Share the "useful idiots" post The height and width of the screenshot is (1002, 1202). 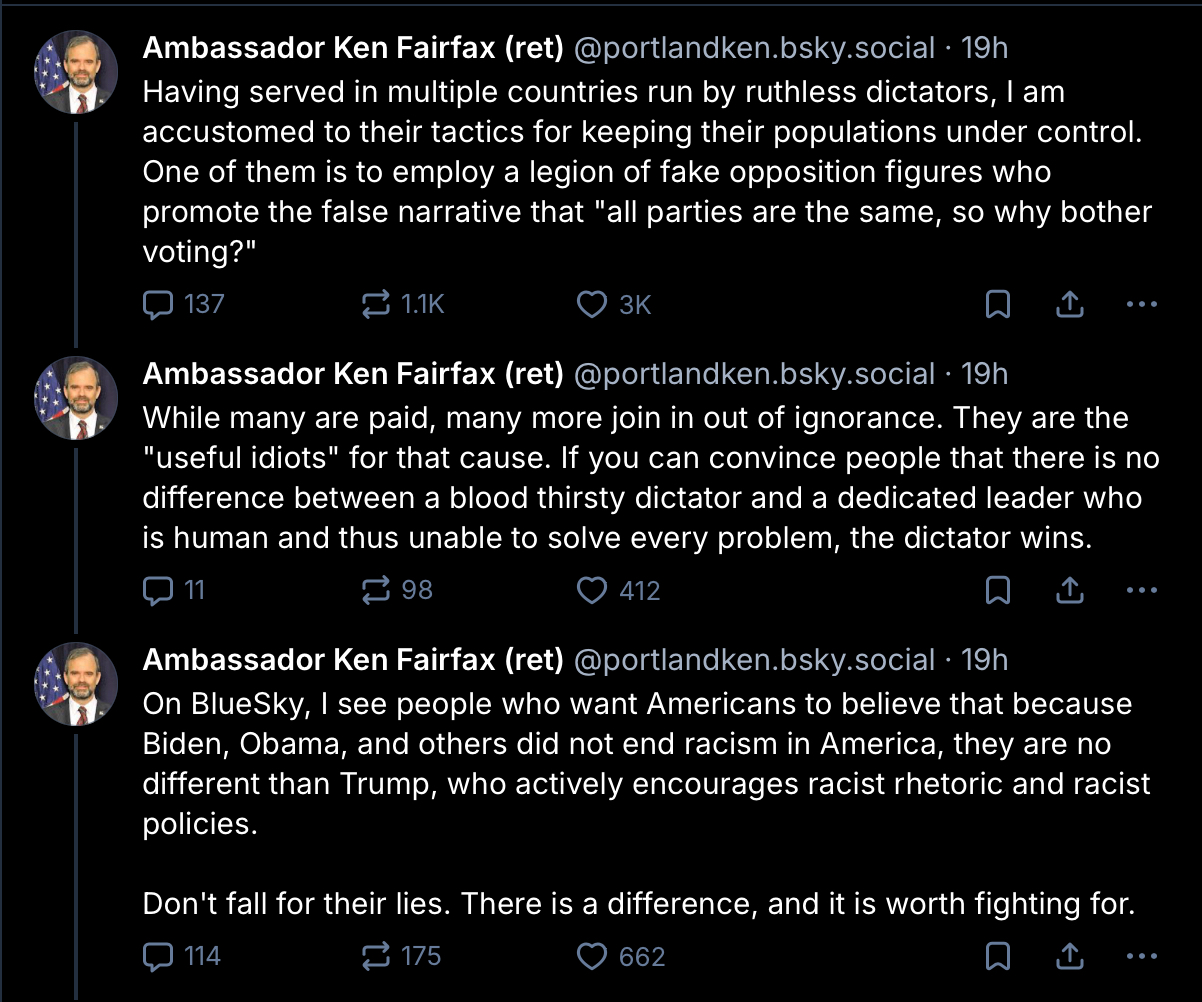1070,590
